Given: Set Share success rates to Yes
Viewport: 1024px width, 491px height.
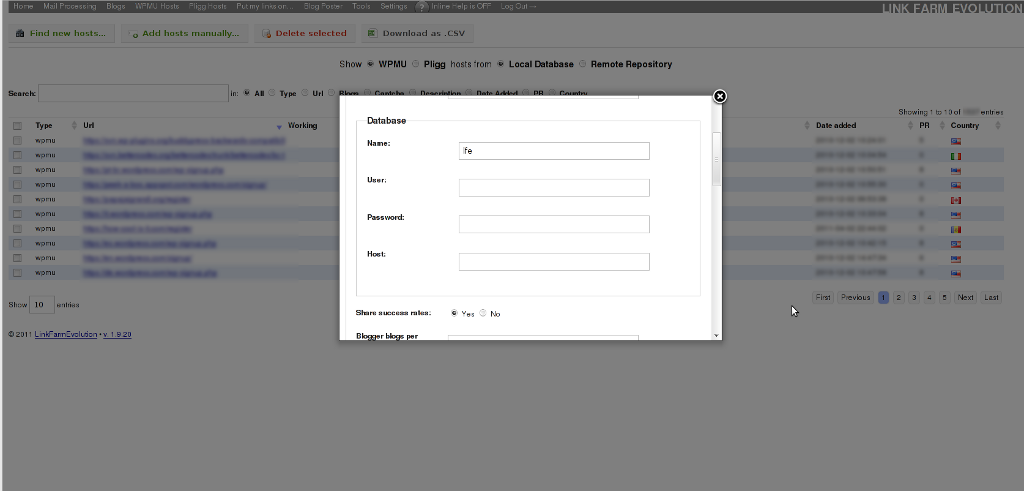Looking at the screenshot, I should (x=455, y=313).
